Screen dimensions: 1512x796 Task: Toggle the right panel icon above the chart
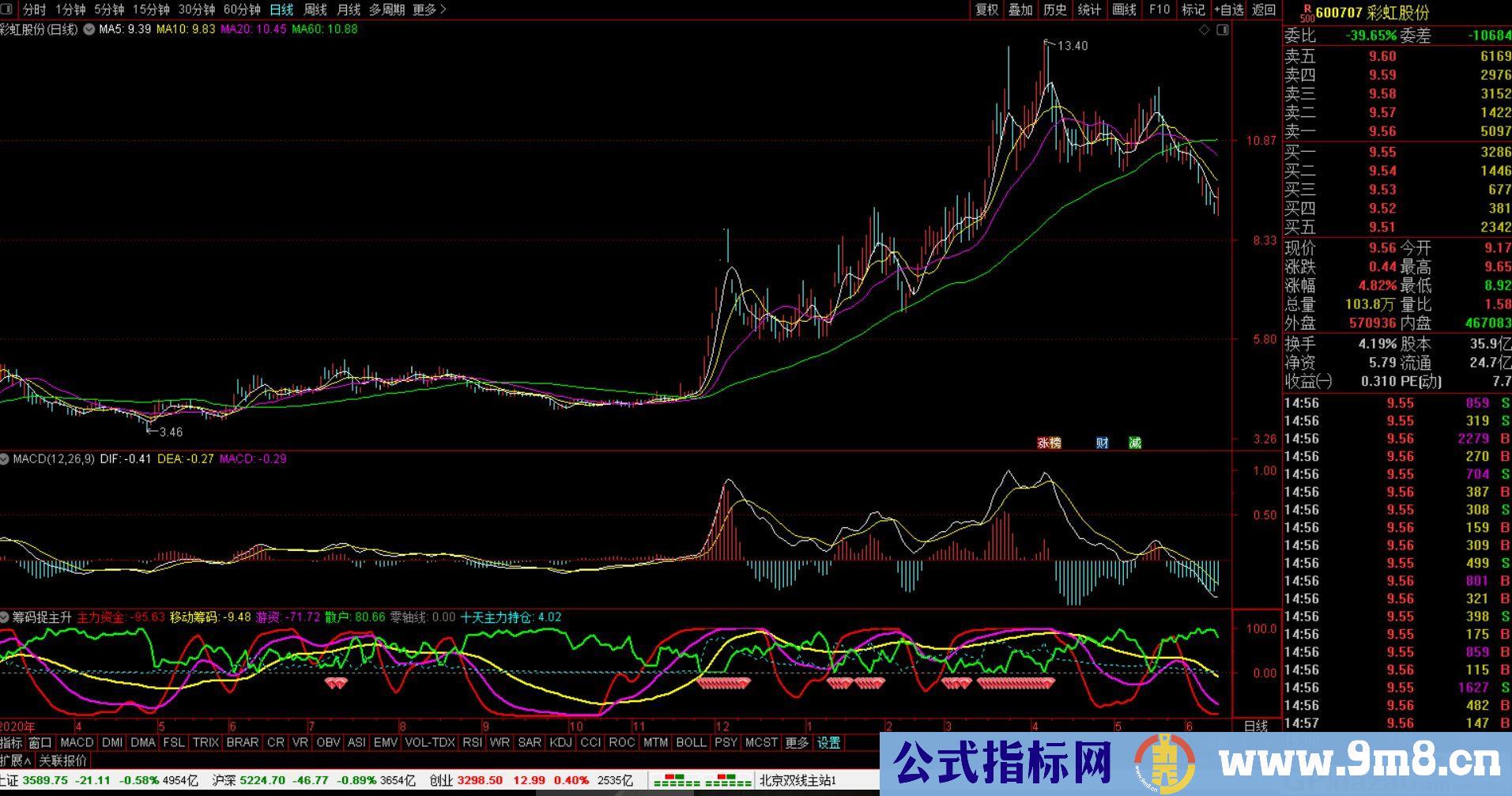point(1223,30)
